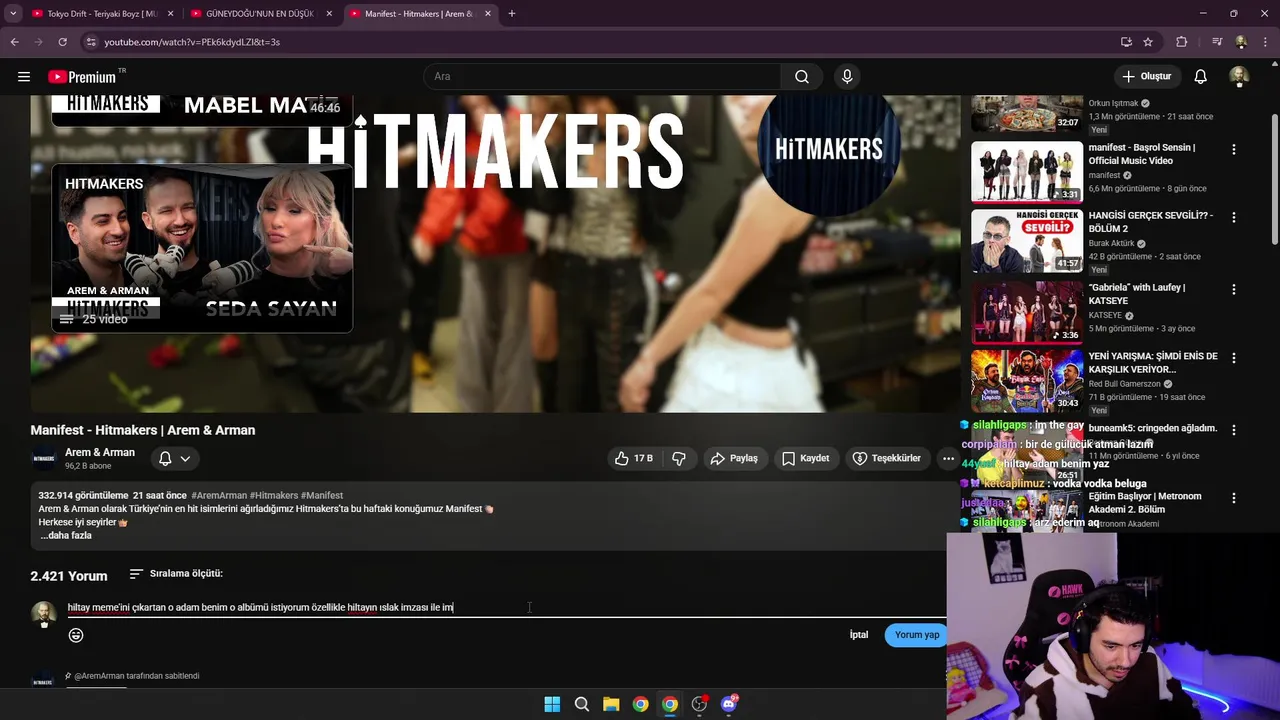
Task: Toggle subscription notification bell dropdown
Action: (x=174, y=458)
